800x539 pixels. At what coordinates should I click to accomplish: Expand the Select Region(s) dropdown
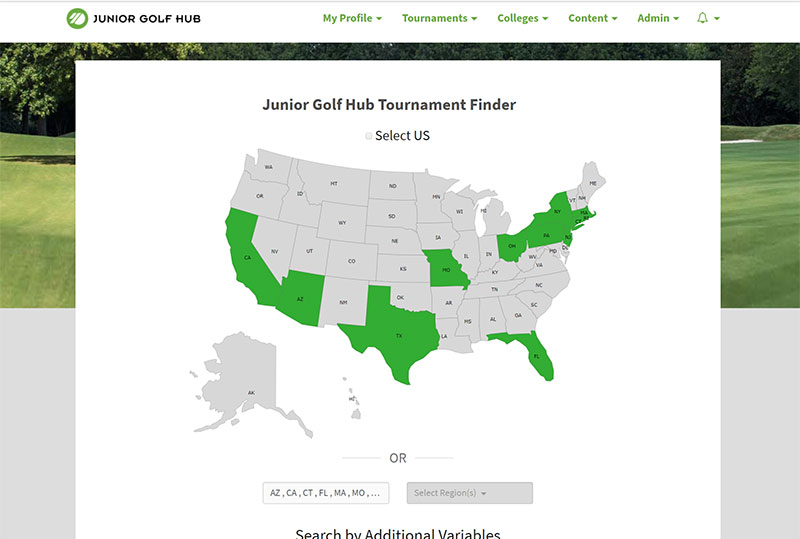click(469, 493)
